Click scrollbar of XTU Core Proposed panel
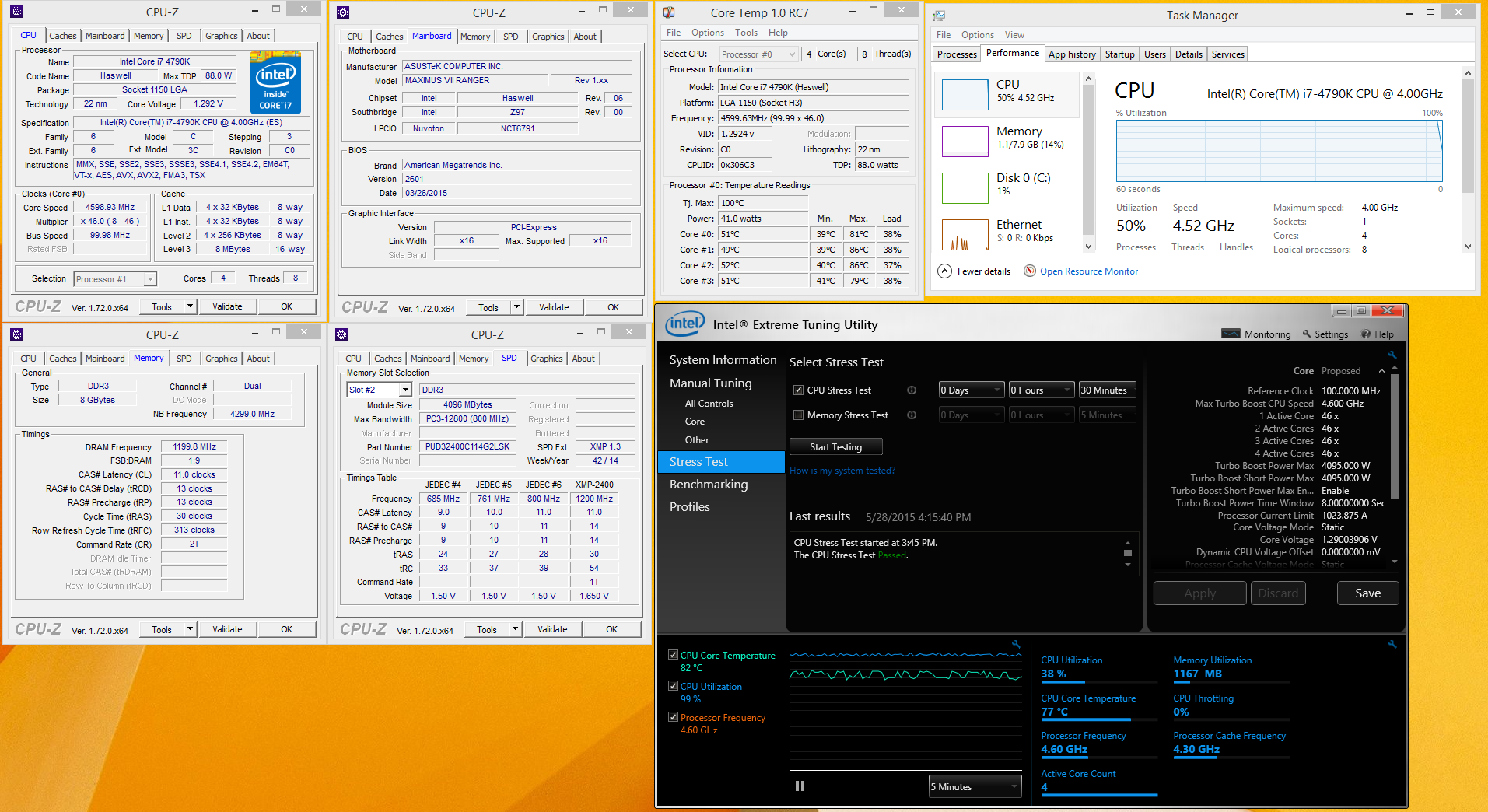The width and height of the screenshot is (1488, 812). (1395, 436)
